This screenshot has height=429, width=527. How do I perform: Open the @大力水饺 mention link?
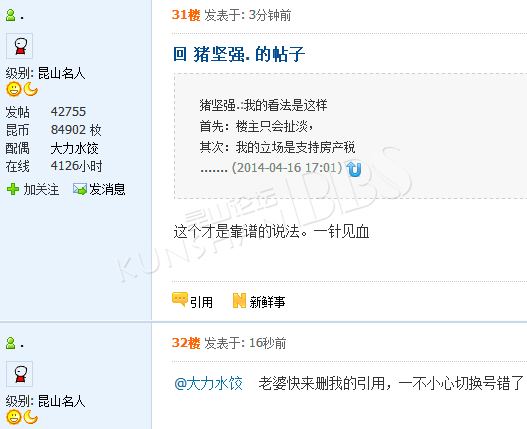coord(208,383)
